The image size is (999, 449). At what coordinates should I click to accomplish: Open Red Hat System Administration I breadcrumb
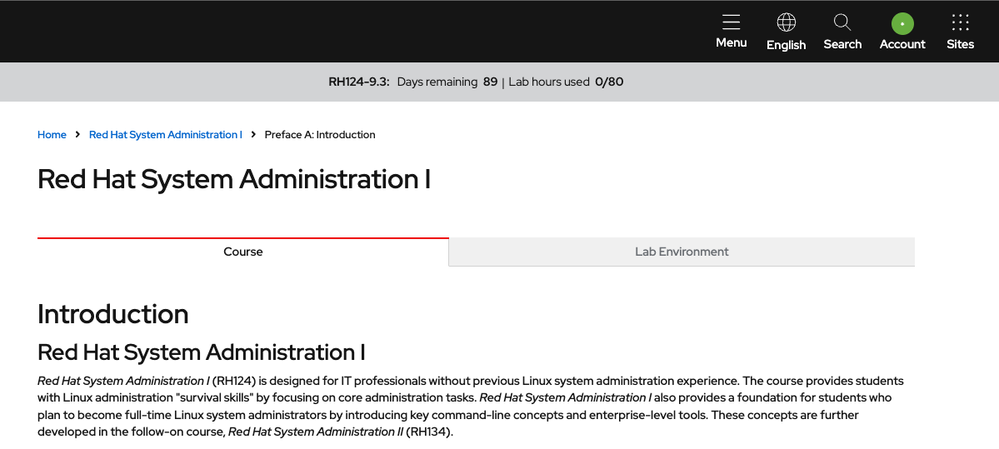(x=166, y=134)
